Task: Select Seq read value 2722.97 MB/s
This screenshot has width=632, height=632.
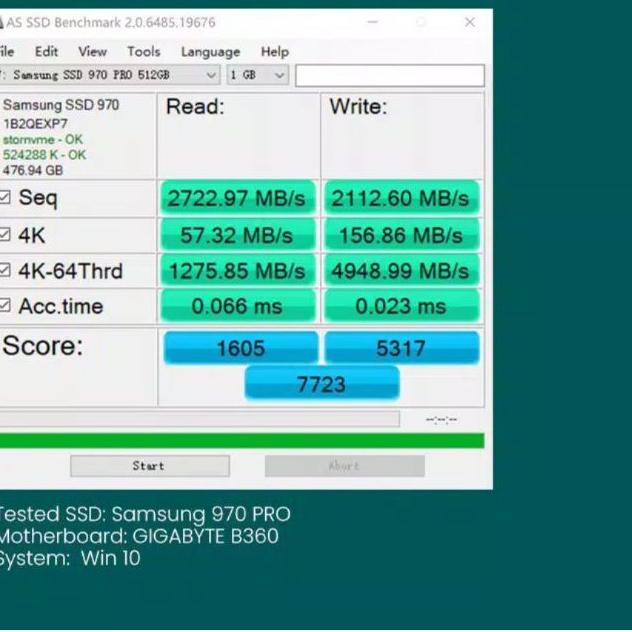Action: pyautogui.click(x=237, y=198)
